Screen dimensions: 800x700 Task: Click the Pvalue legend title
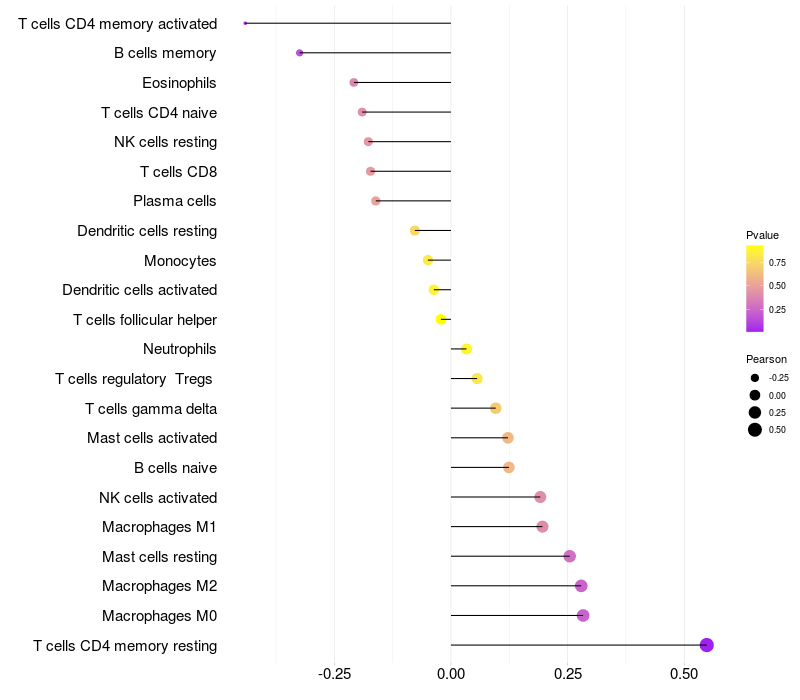pyautogui.click(x=762, y=235)
